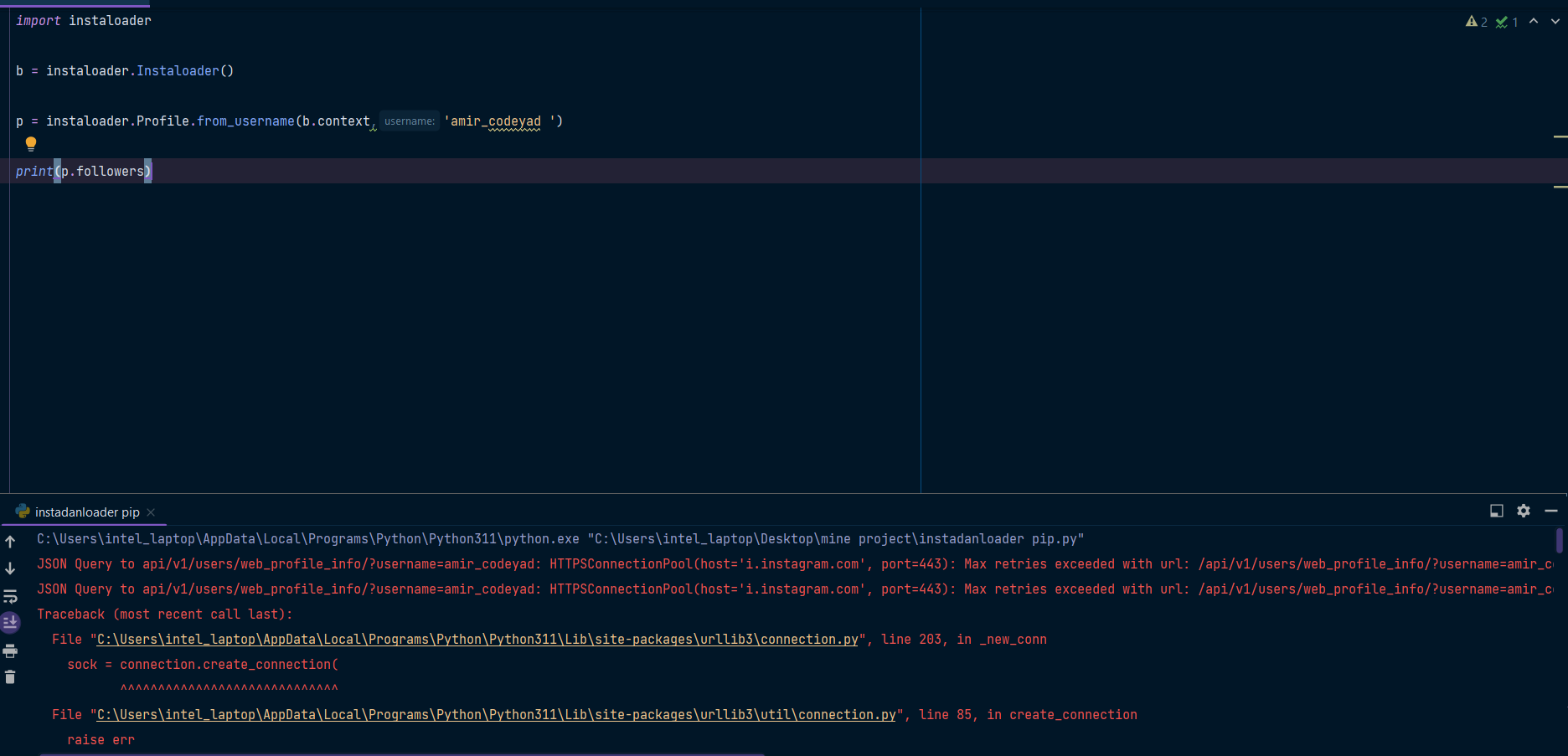Click the down arrow in the run console
This screenshot has width=1568, height=756.
coord(11,568)
